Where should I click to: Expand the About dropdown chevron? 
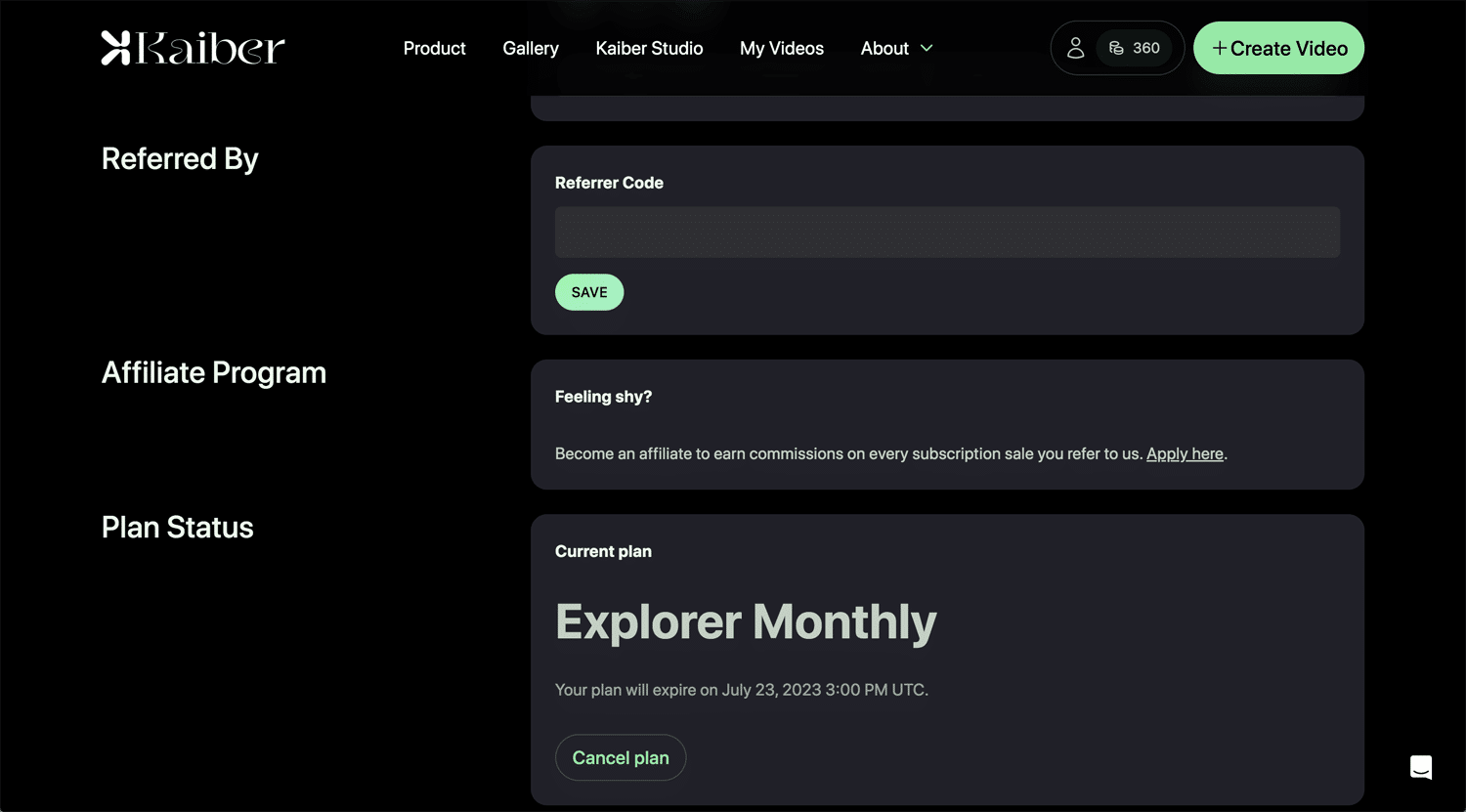[927, 48]
